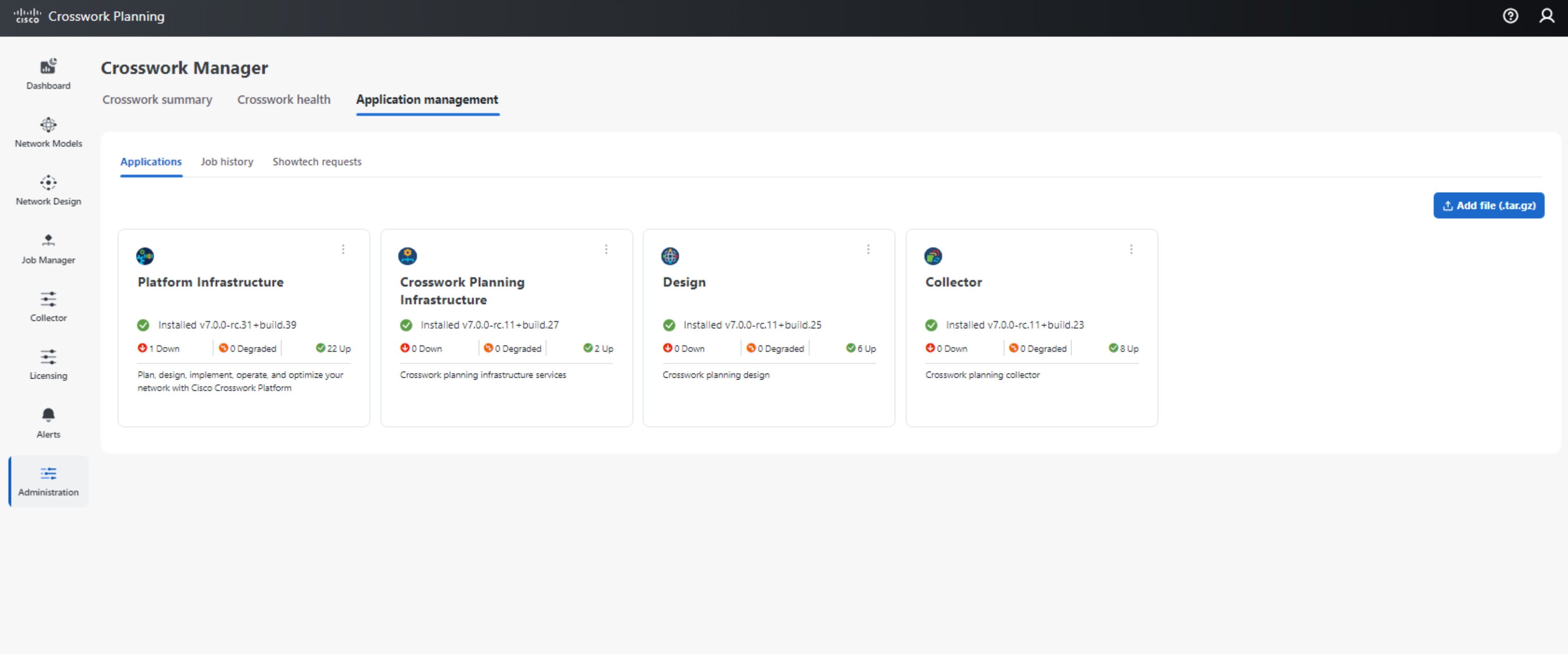Click 'Installed v7.0.0-rc.11+build.27' text
1568x654 pixels.
pos(489,325)
